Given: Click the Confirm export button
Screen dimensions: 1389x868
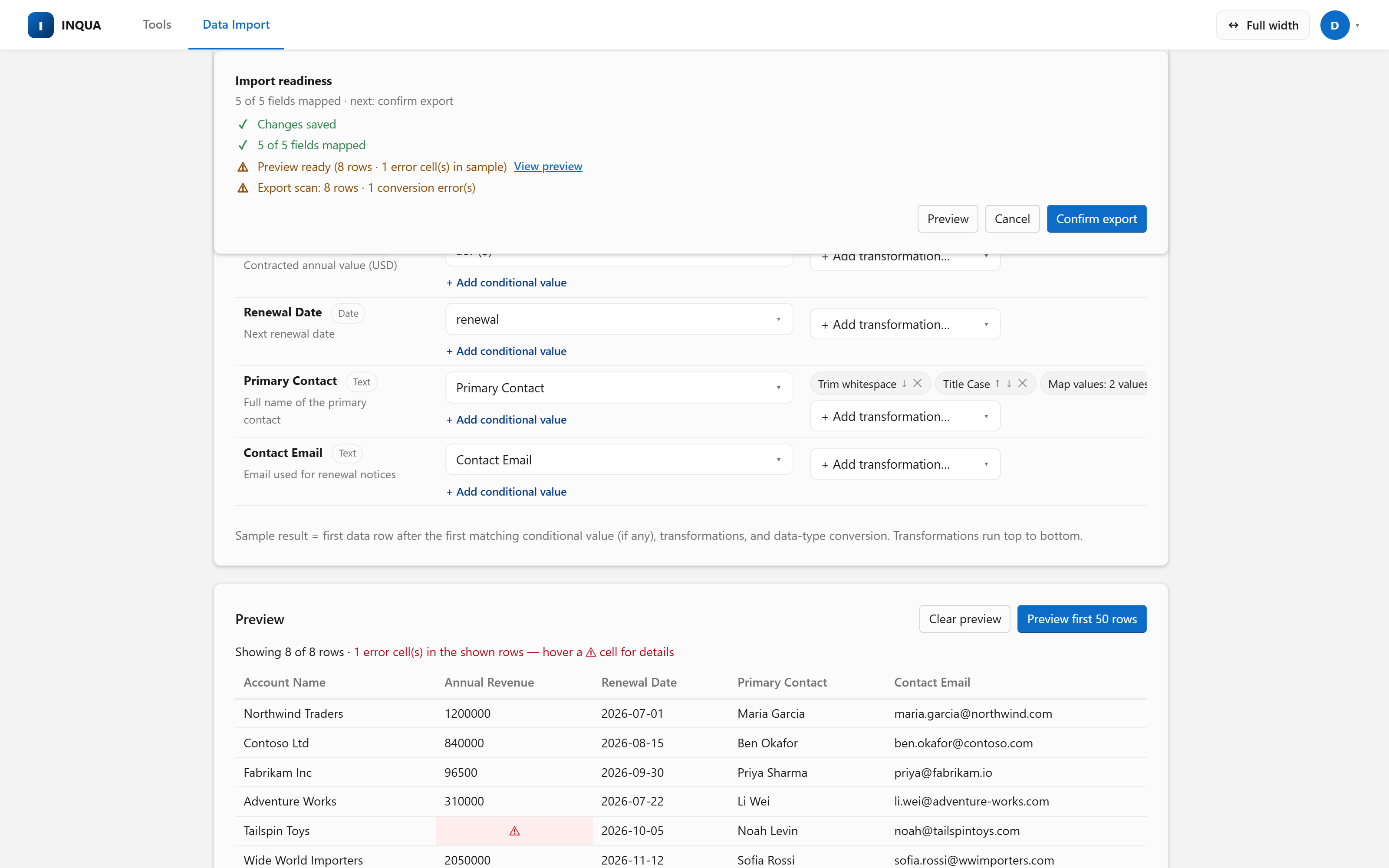Looking at the screenshot, I should (1096, 219).
